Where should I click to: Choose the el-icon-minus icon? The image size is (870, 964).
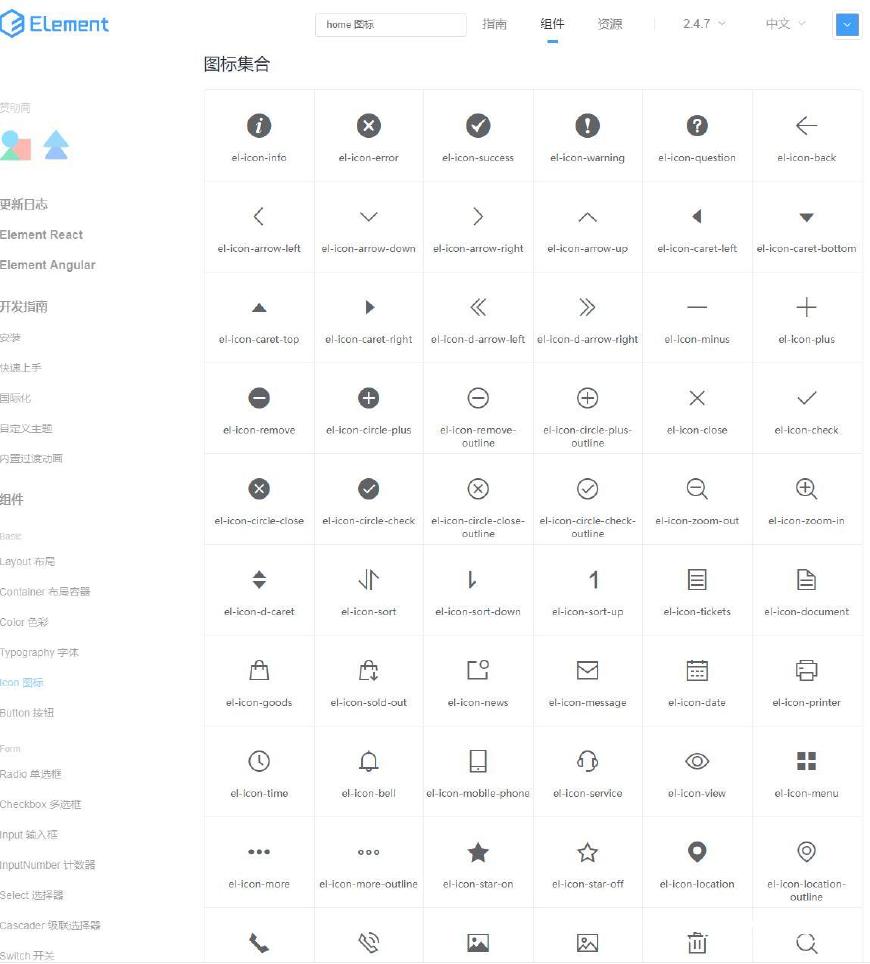pyautogui.click(x=697, y=307)
